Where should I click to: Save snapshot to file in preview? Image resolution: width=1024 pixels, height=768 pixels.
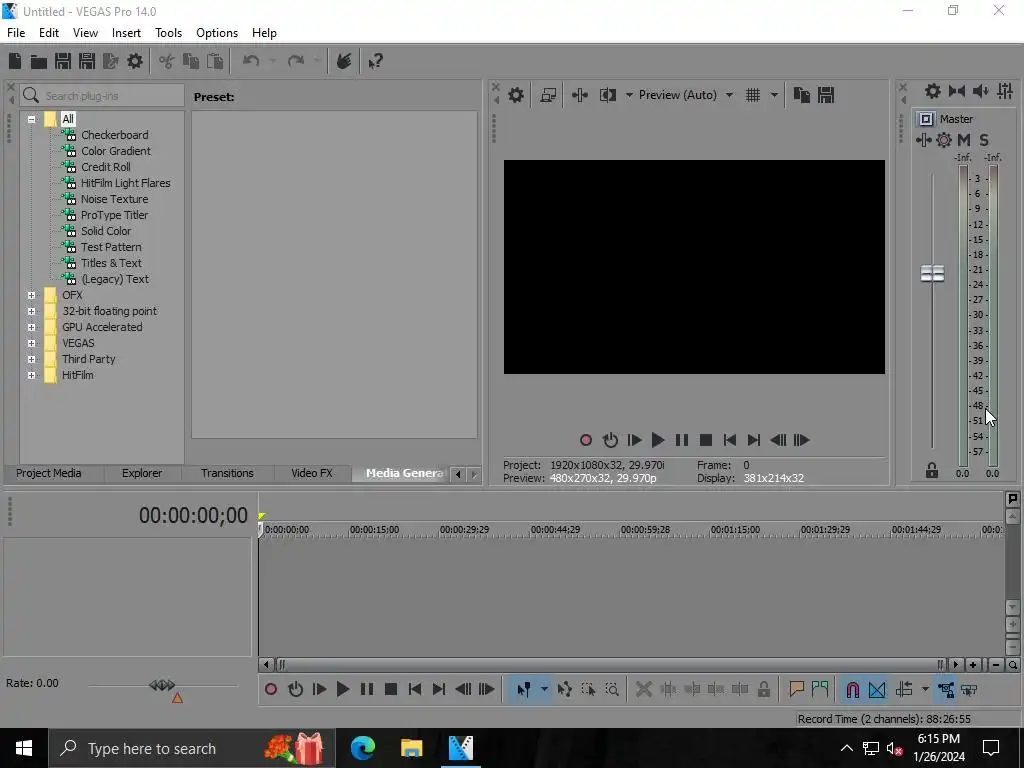[826, 95]
